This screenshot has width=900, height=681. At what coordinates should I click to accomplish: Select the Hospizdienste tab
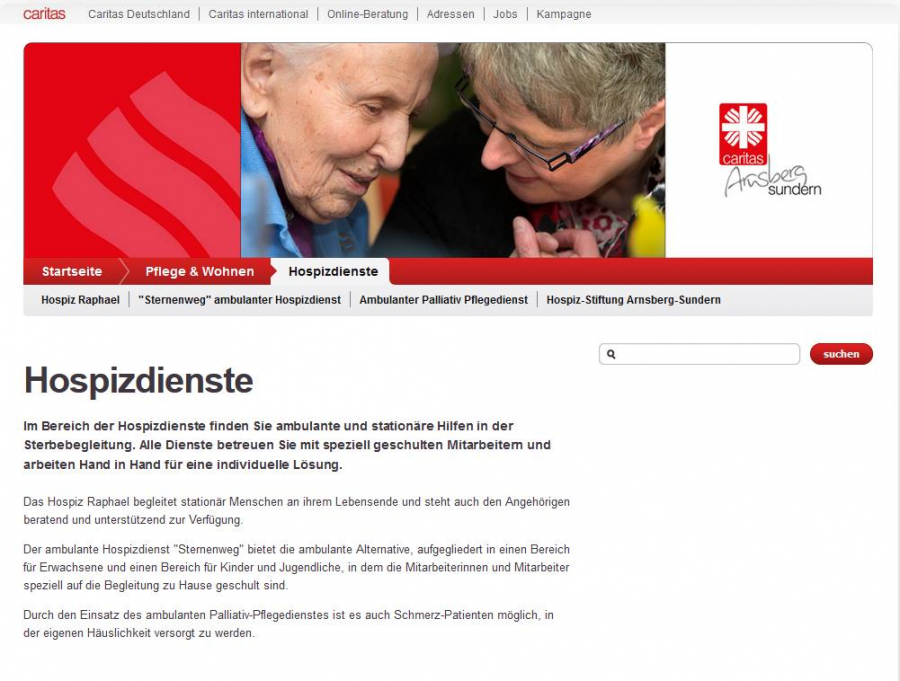(333, 271)
